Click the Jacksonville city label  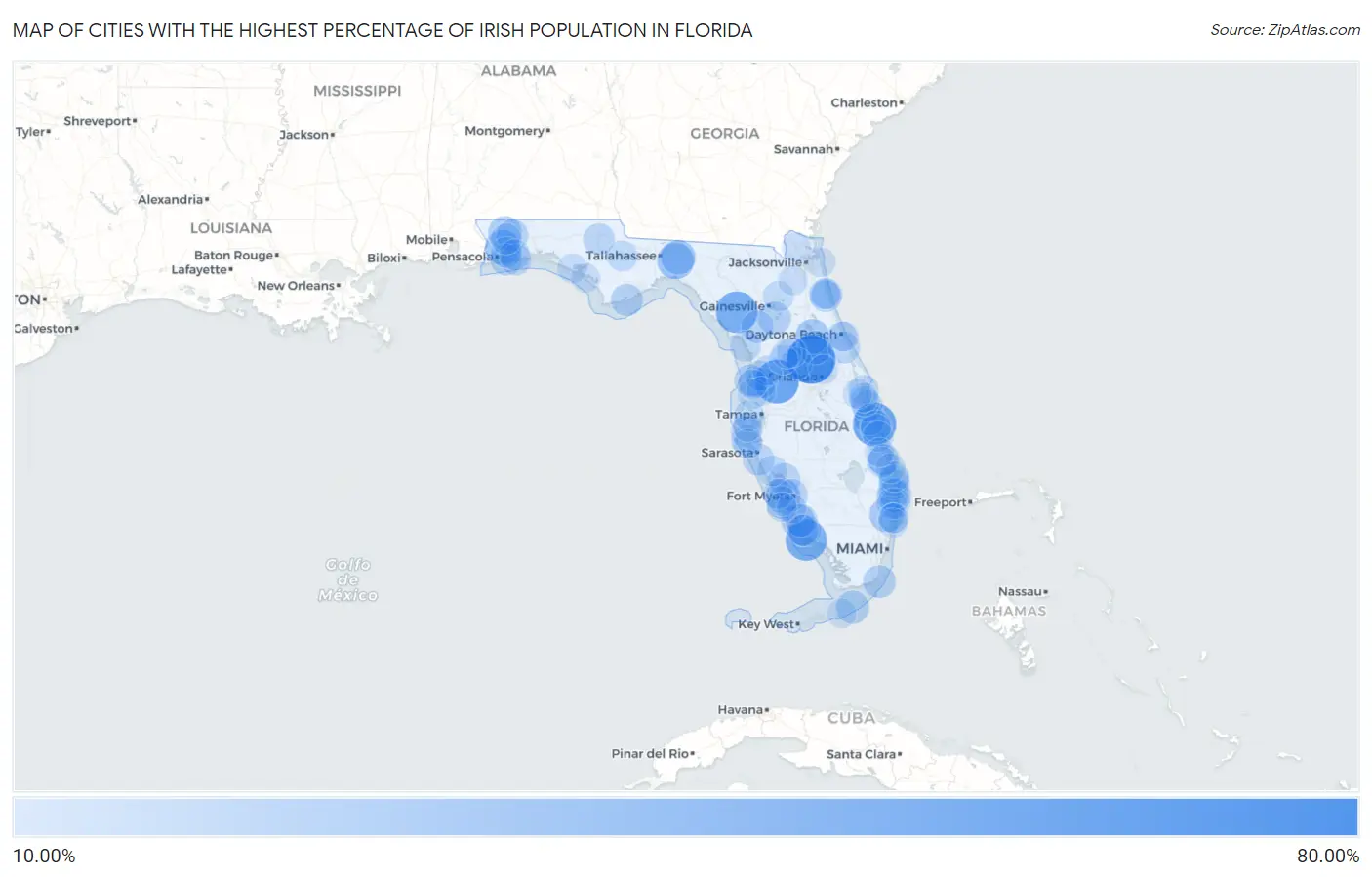pyautogui.click(x=765, y=262)
